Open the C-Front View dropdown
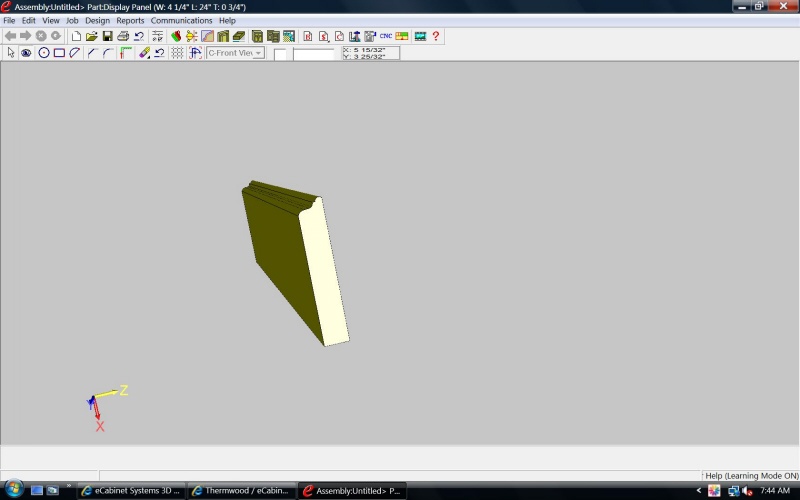This screenshot has width=800, height=500. [x=236, y=53]
